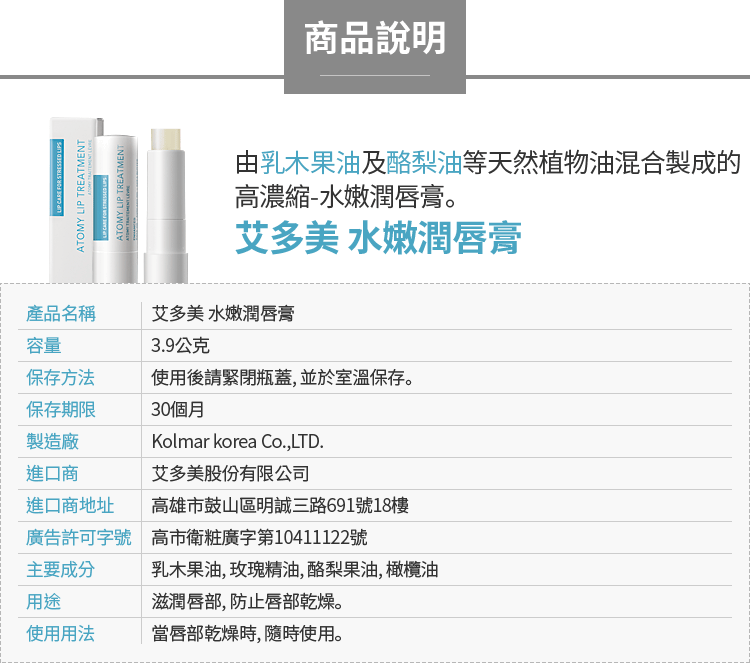
Task: Select the 容量 row label
Action: coord(44,346)
